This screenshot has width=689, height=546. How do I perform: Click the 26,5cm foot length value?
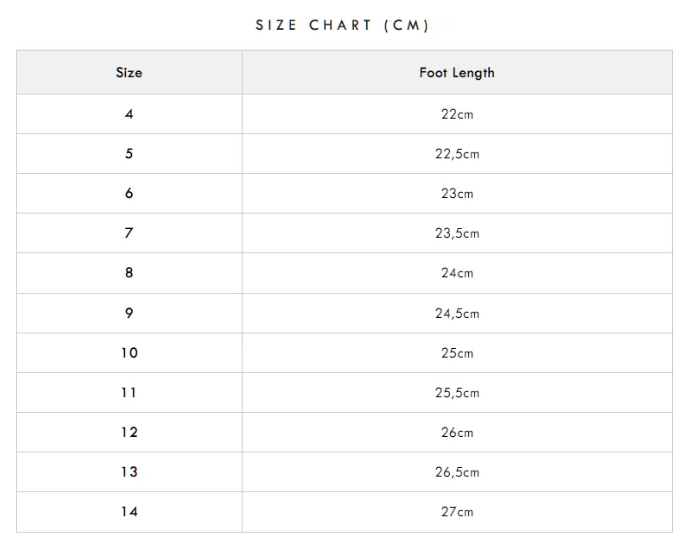point(457,472)
